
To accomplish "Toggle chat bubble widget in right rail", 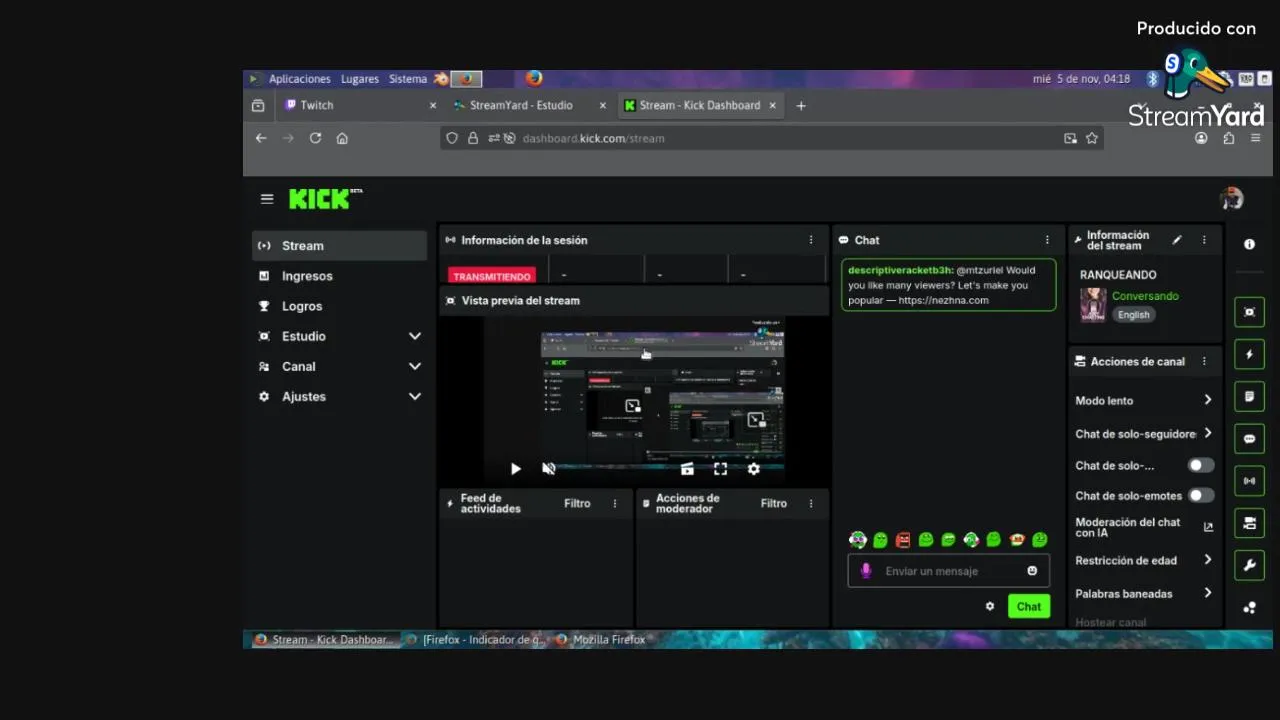I will 1249,438.
